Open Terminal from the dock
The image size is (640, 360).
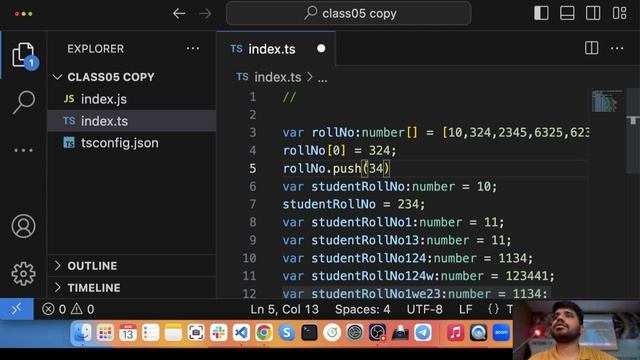click(309, 333)
